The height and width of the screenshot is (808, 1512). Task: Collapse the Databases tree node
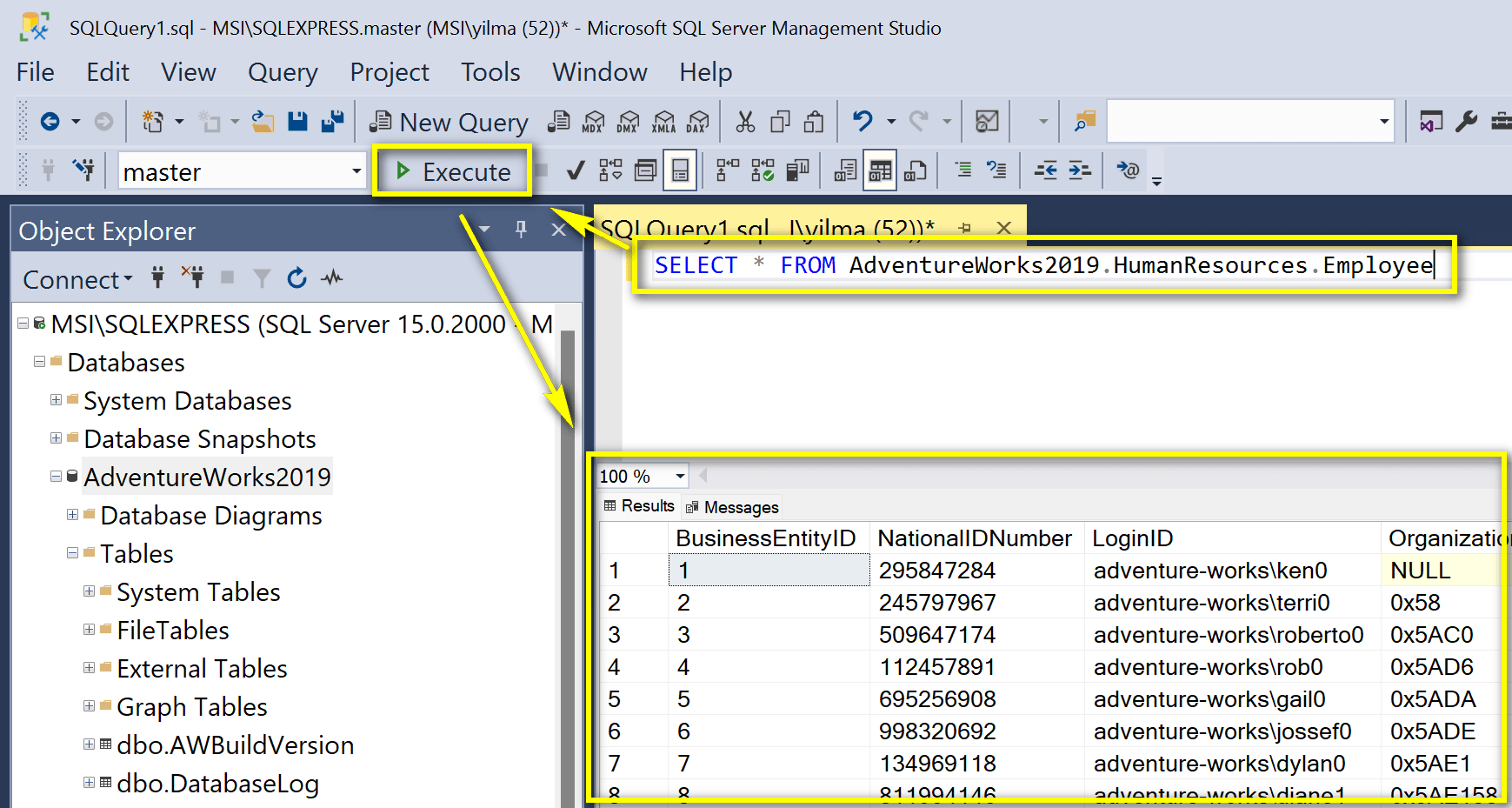(x=39, y=361)
